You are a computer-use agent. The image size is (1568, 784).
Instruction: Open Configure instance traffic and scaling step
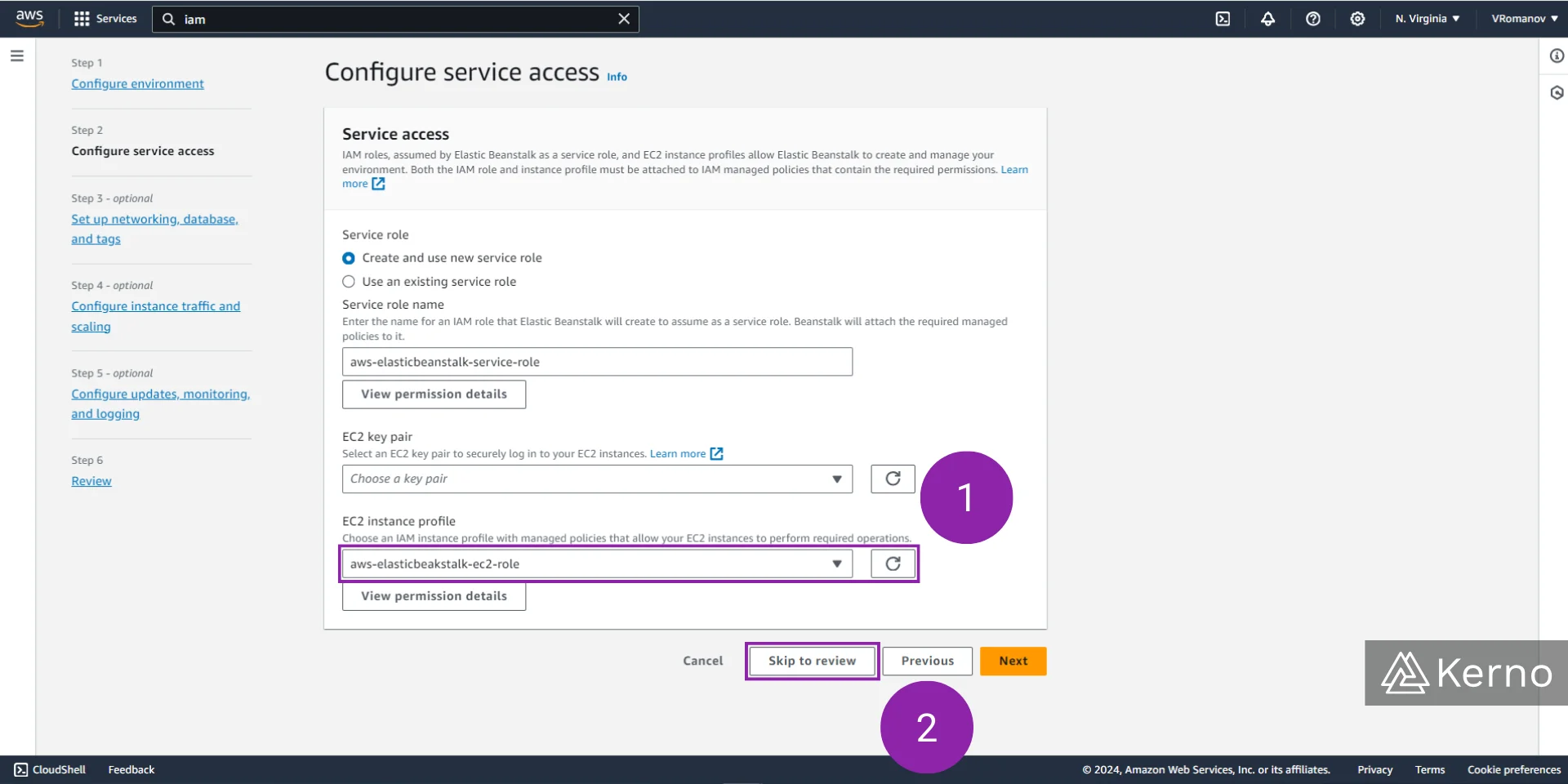[155, 316]
